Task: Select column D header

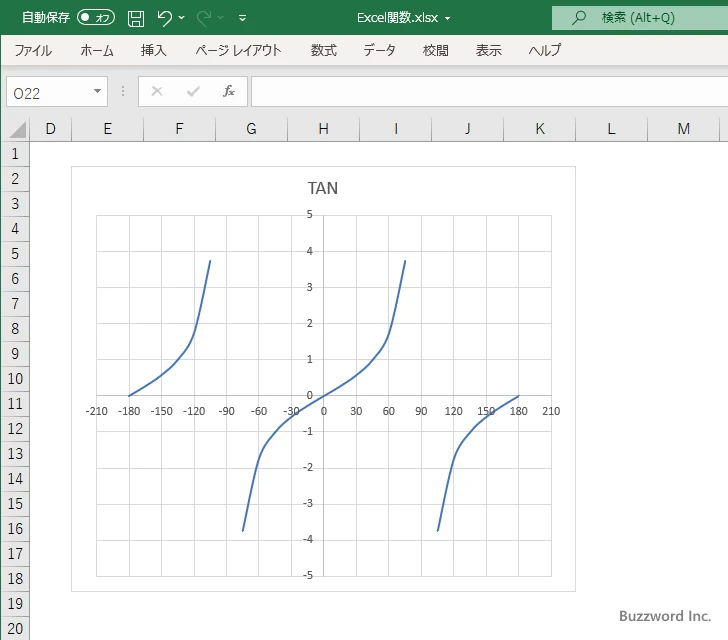Action: point(51,129)
